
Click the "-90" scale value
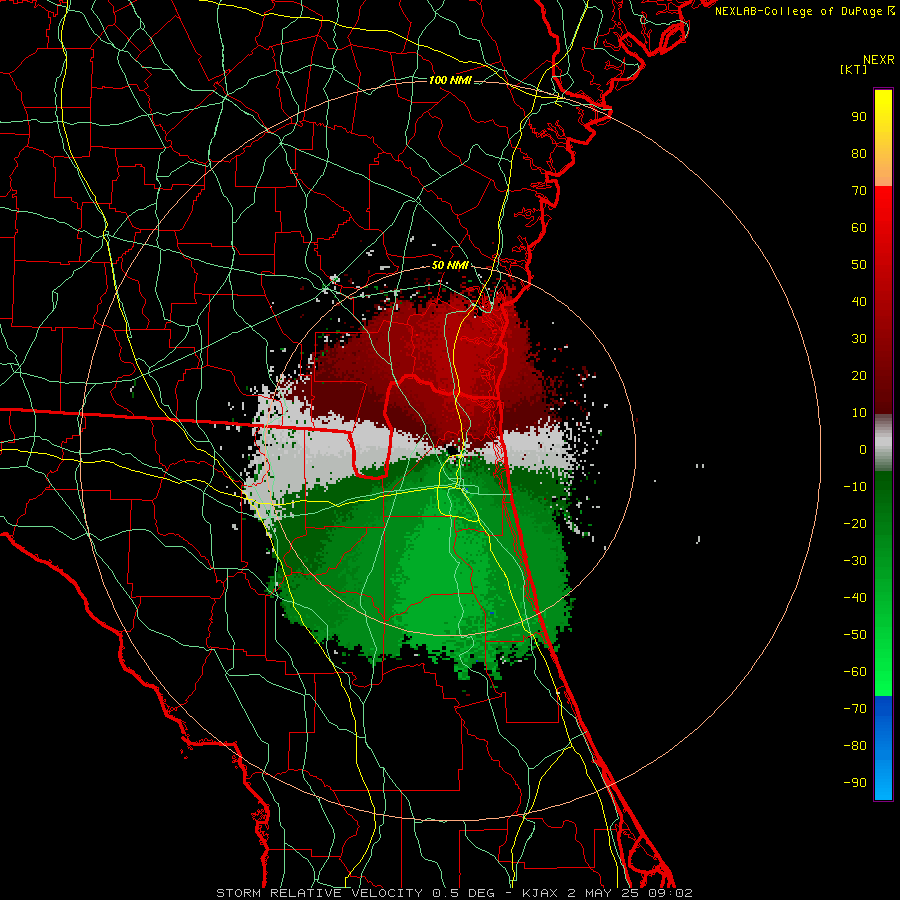tap(855, 783)
